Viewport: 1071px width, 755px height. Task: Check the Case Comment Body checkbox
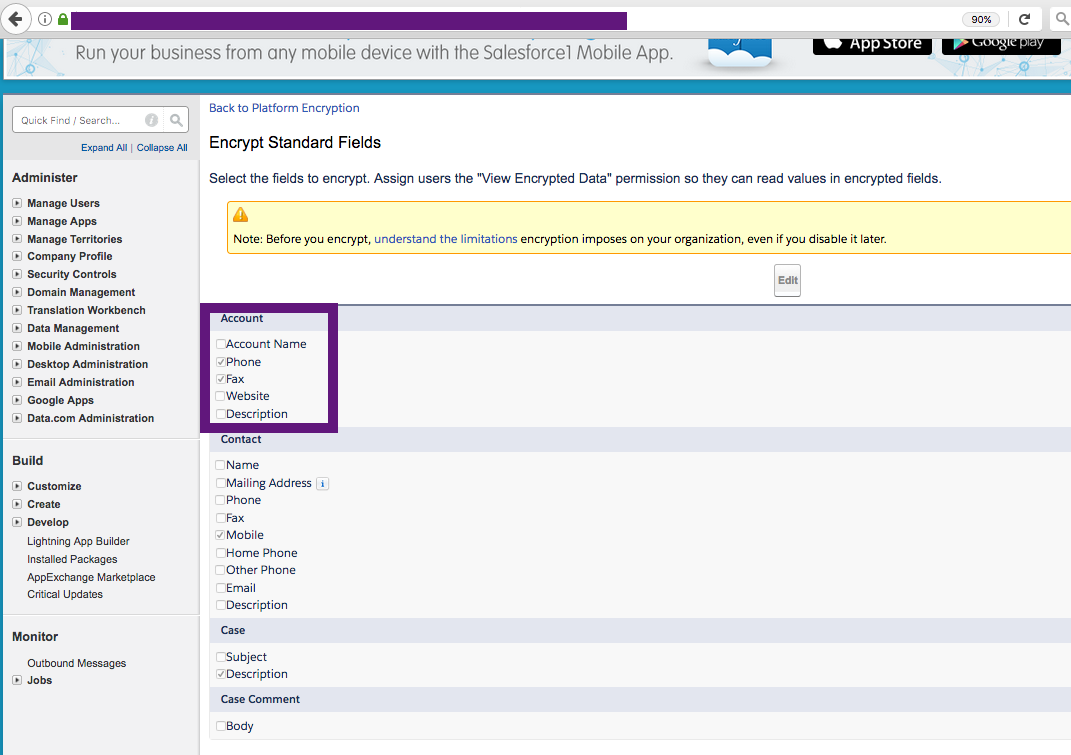click(x=221, y=726)
